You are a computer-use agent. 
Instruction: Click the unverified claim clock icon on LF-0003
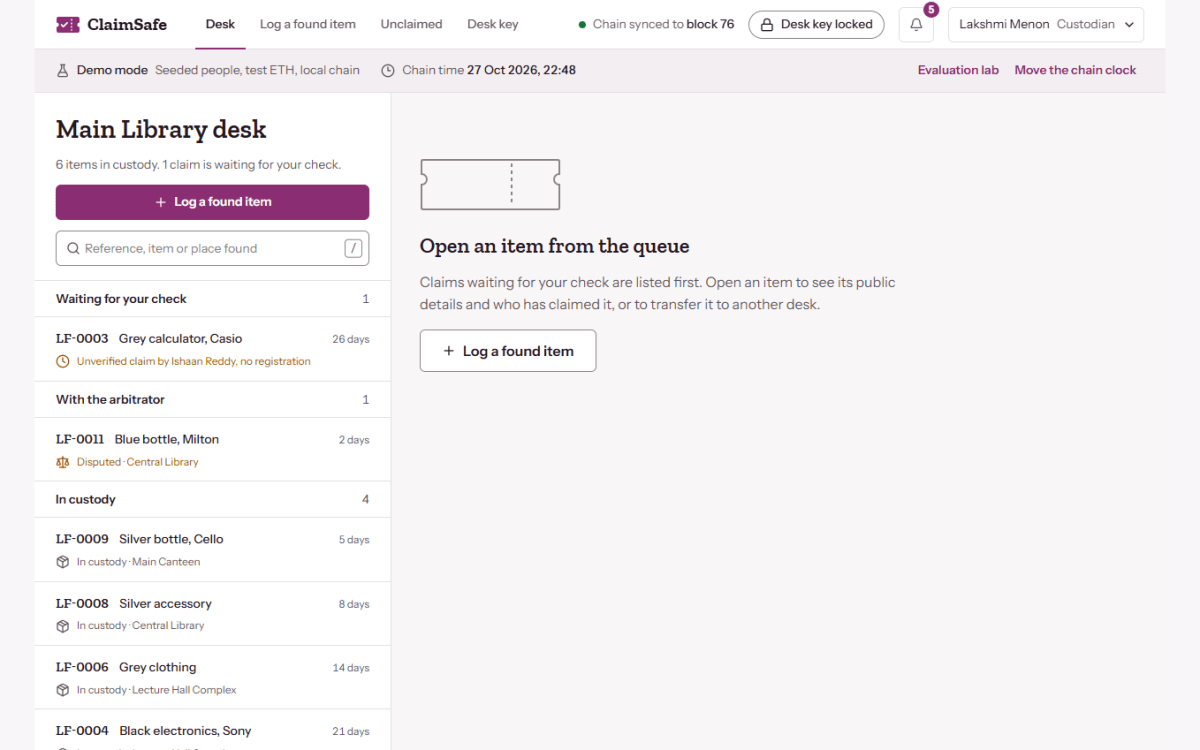(x=63, y=361)
